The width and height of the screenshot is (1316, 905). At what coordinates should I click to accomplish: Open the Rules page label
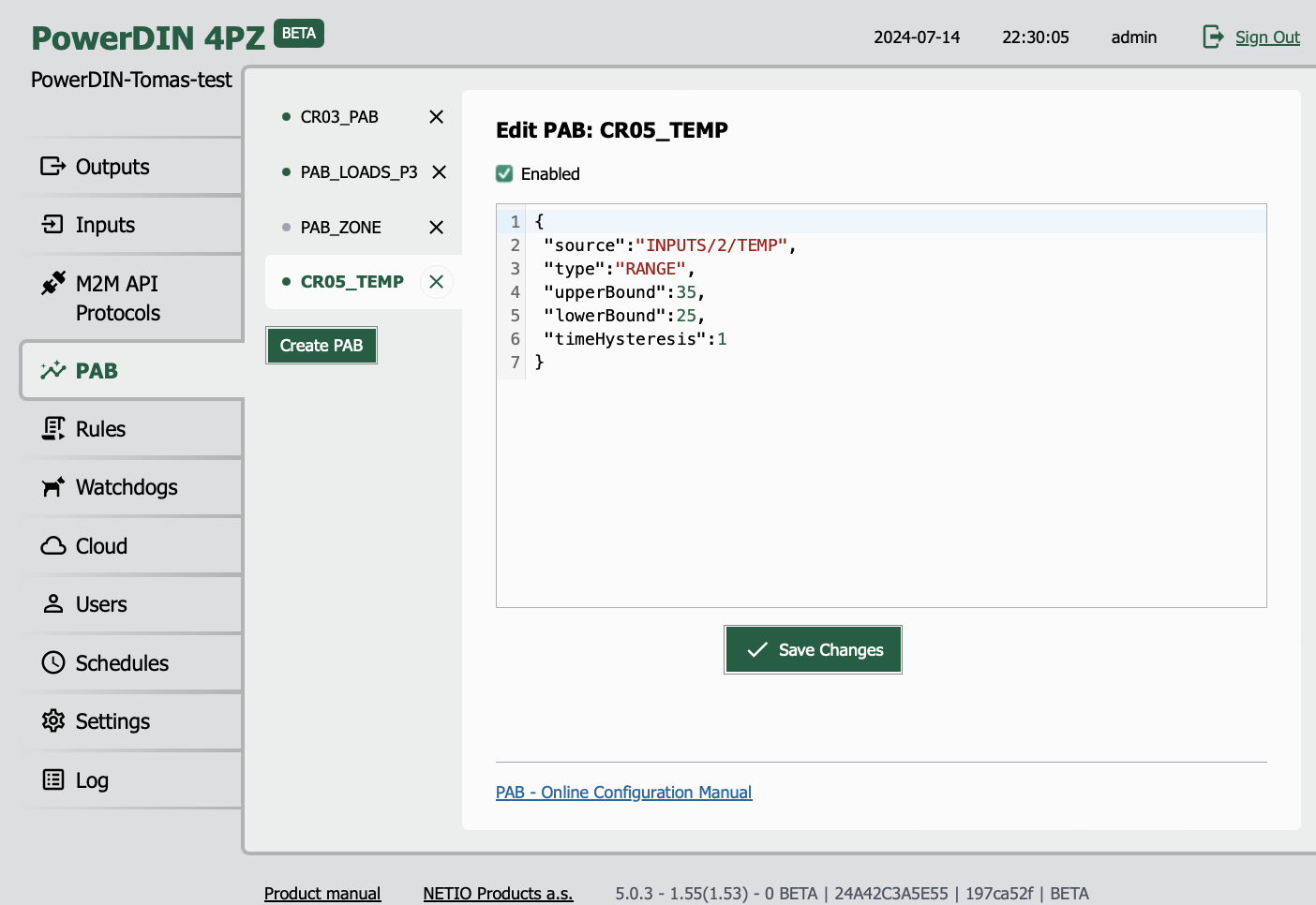point(100,429)
